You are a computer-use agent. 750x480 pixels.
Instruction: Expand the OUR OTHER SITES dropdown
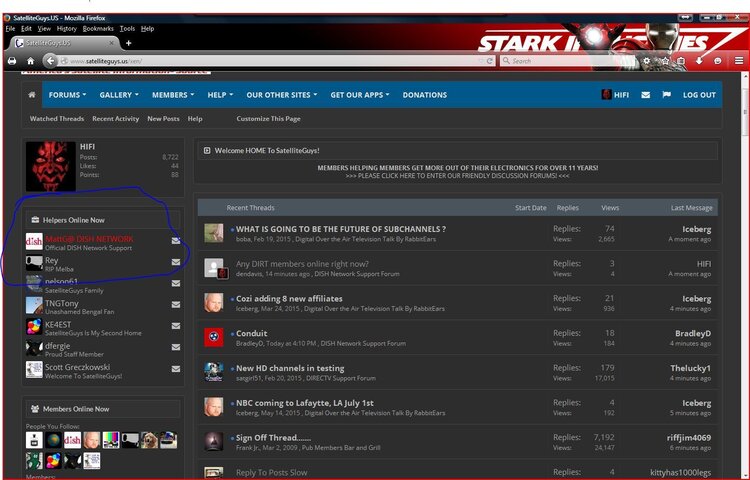pyautogui.click(x=282, y=95)
